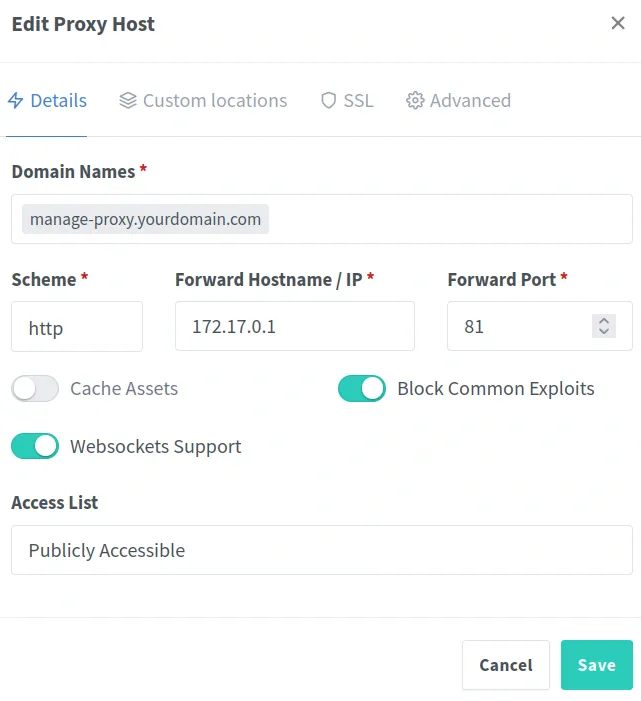Click the Cancel button

coord(506,665)
